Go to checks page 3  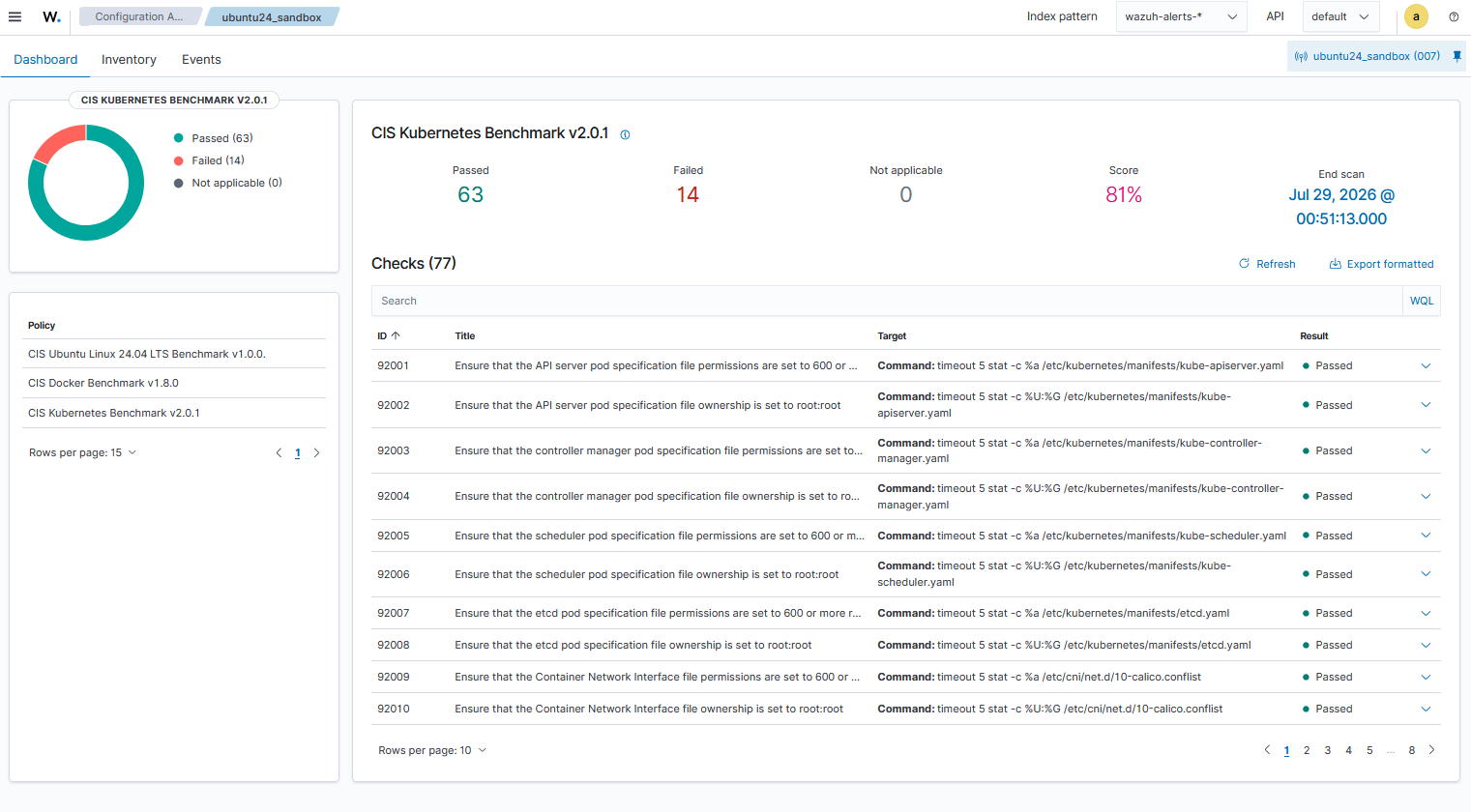point(1328,750)
